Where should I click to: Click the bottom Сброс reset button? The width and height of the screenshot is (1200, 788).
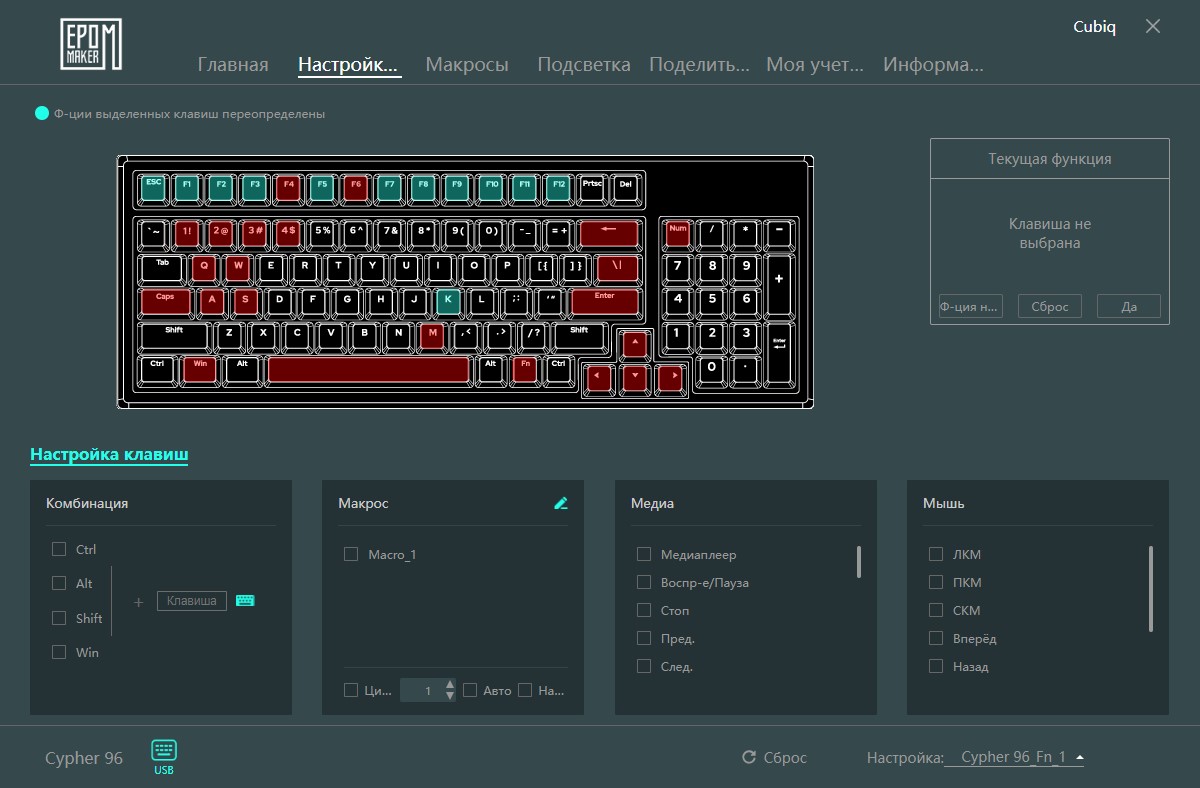point(774,758)
